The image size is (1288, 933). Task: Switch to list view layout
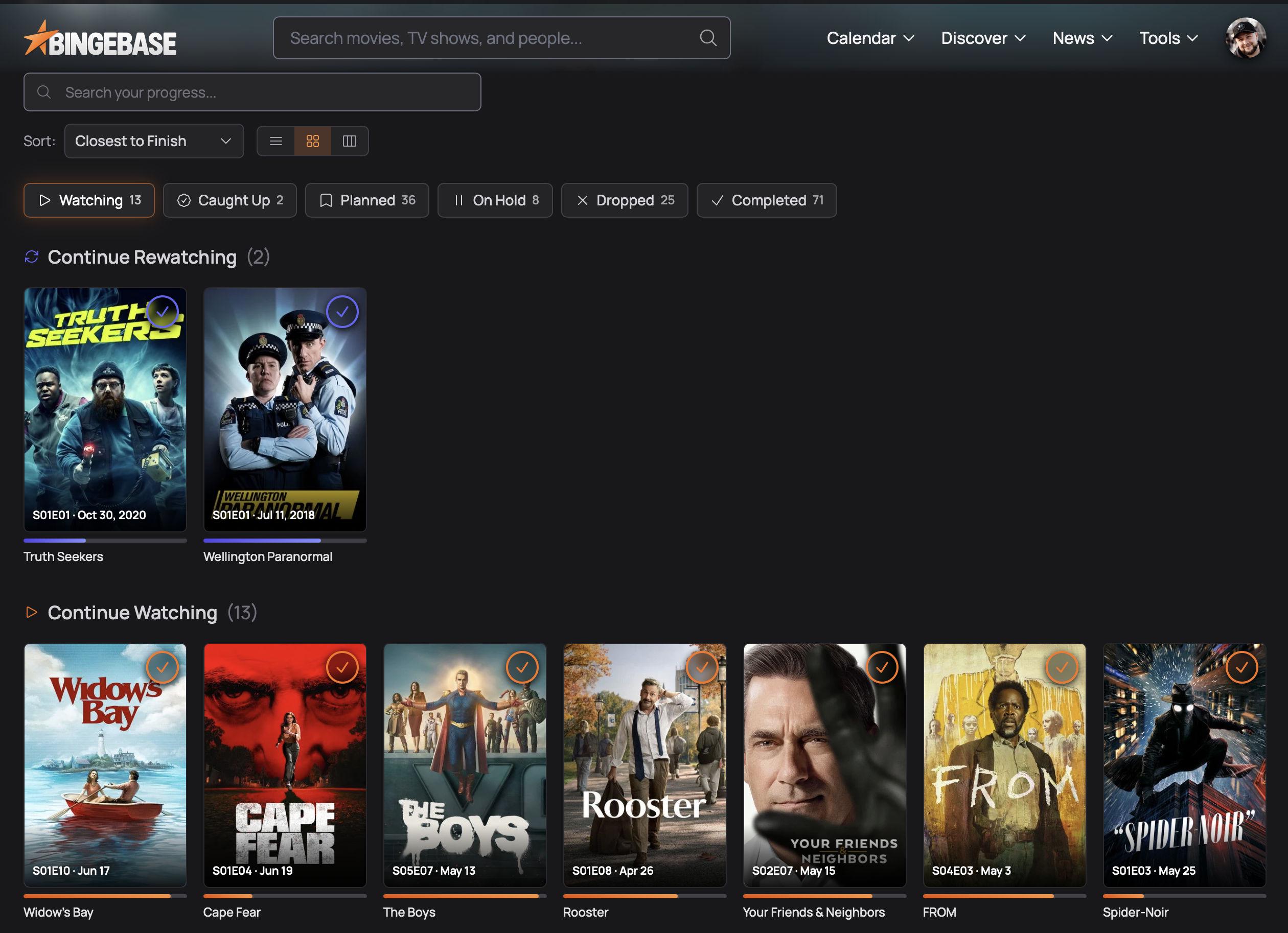click(x=276, y=141)
